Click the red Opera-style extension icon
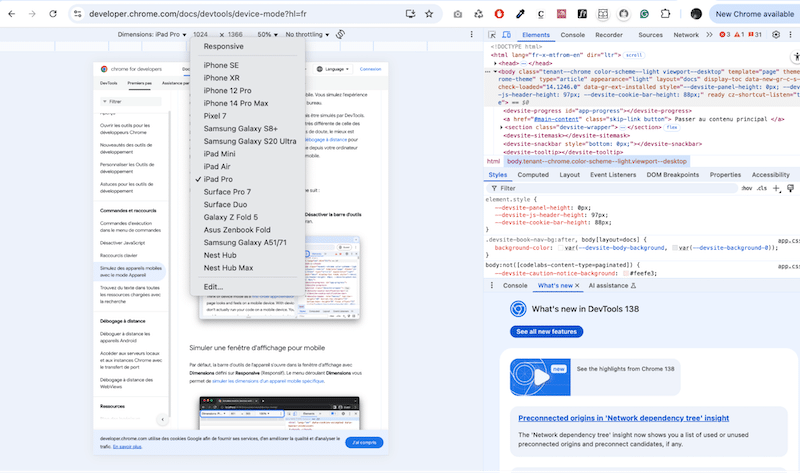 [x=499, y=14]
